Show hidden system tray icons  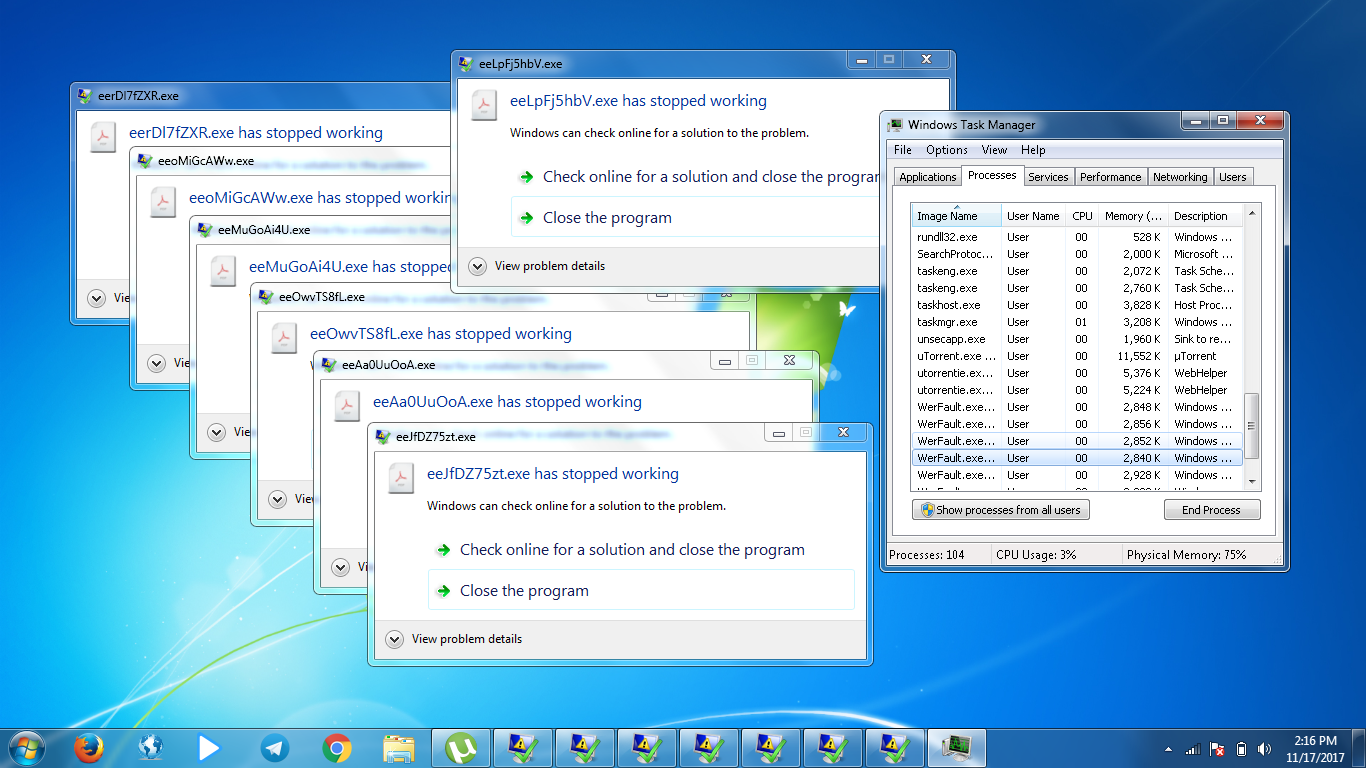tap(1168, 749)
